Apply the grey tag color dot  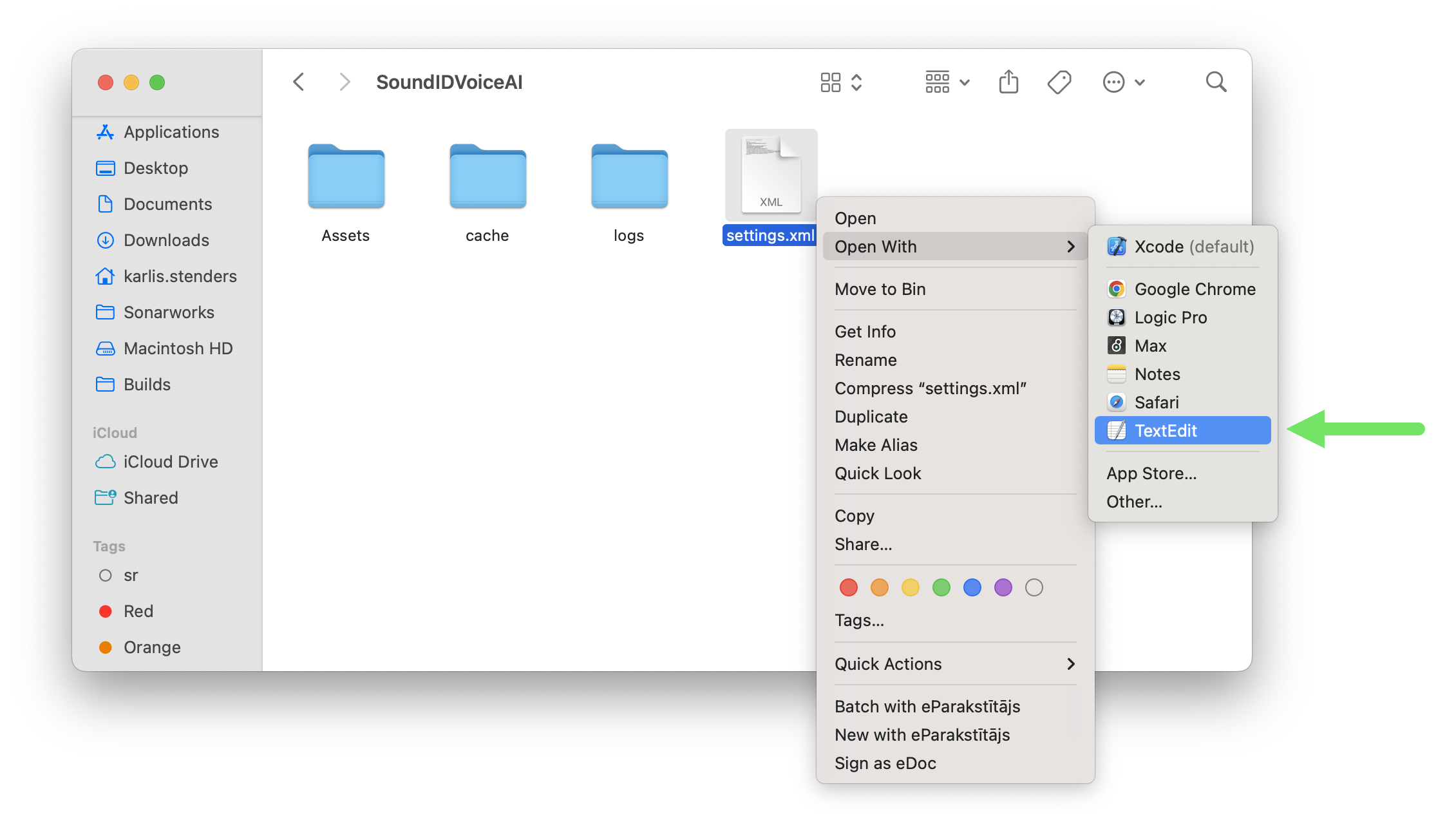1034,587
